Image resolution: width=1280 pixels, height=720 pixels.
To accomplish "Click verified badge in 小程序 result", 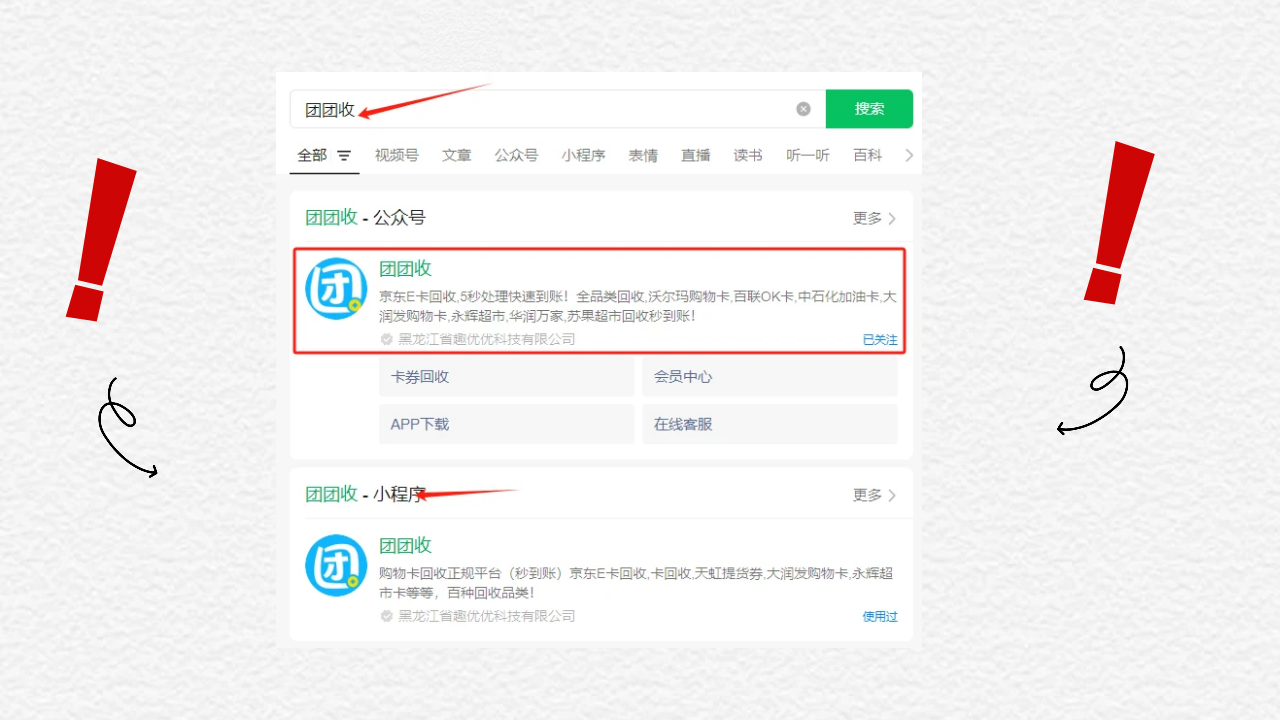I will [386, 616].
